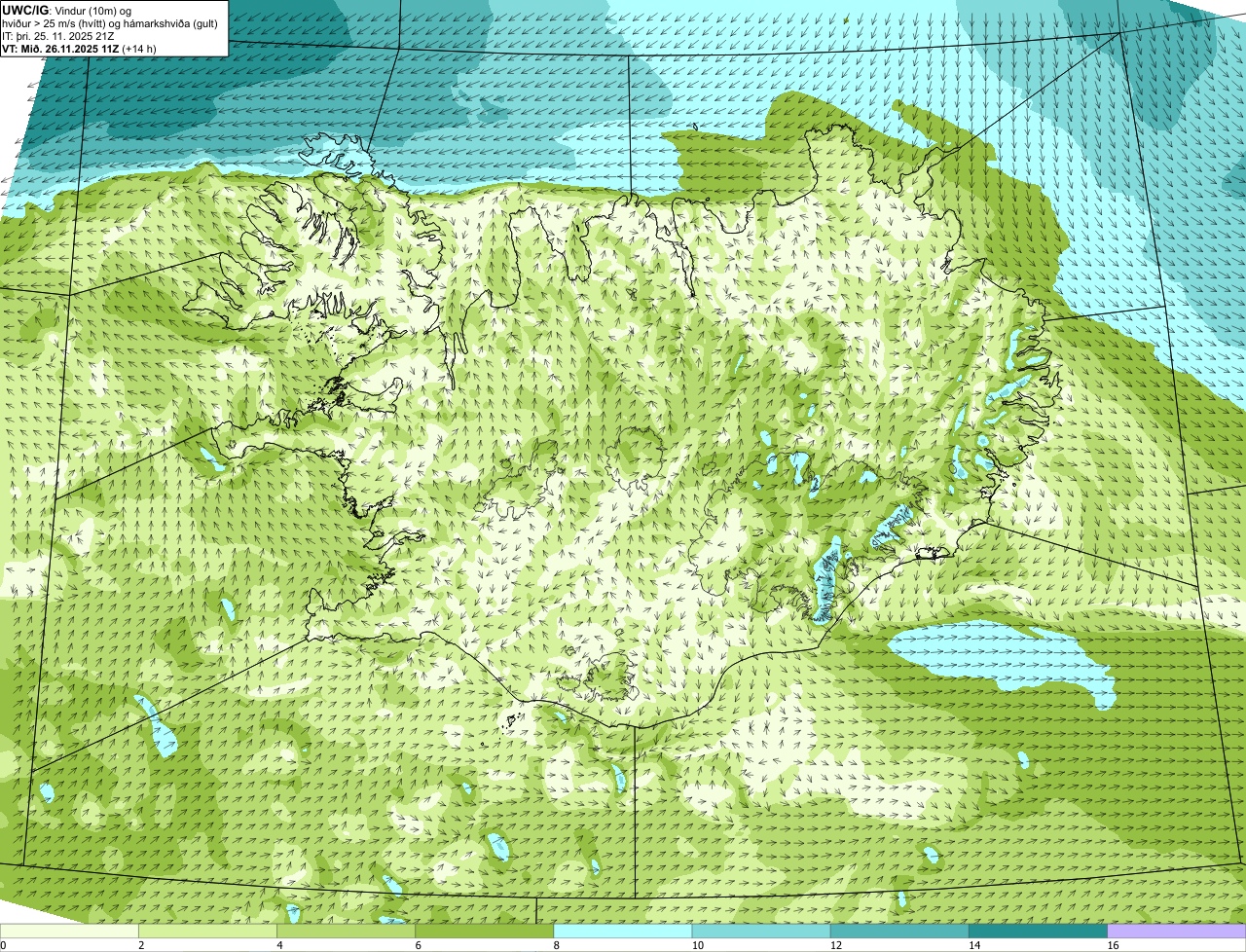Click the olive green 6–8 legend segment
Viewport: 1246px width, 952px height.
[485, 932]
